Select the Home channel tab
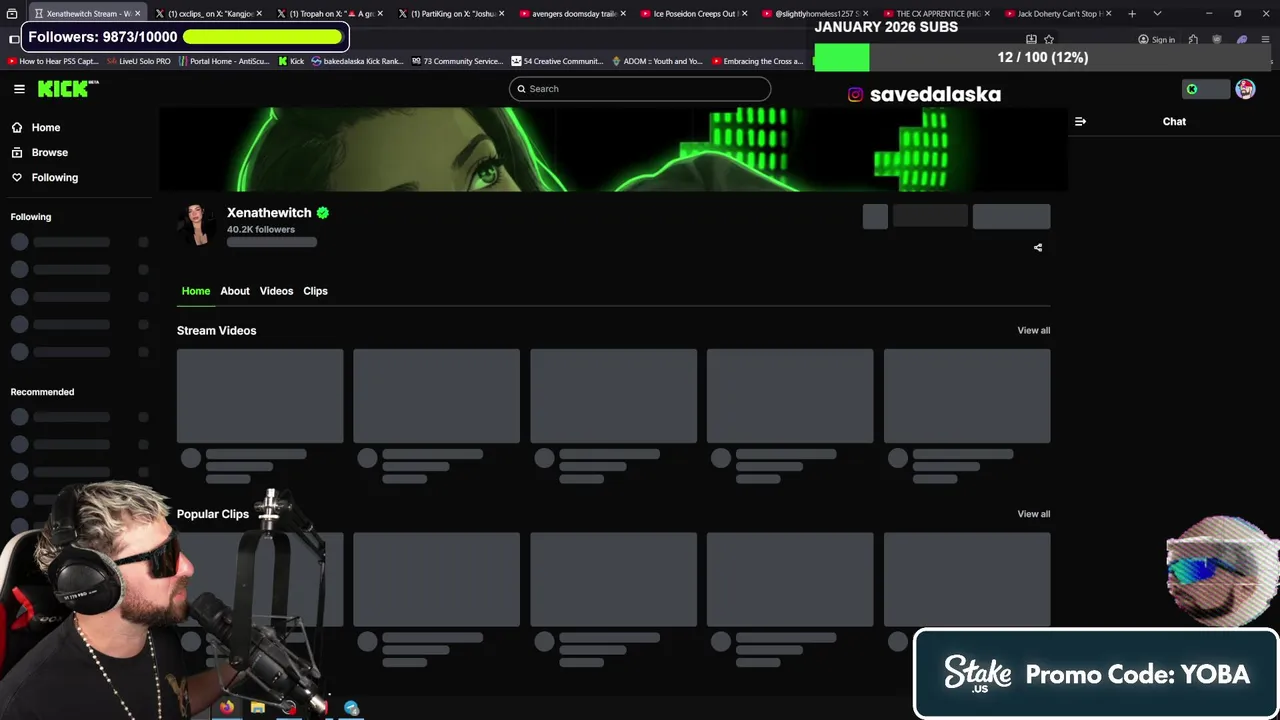The image size is (1280, 720). click(x=196, y=291)
